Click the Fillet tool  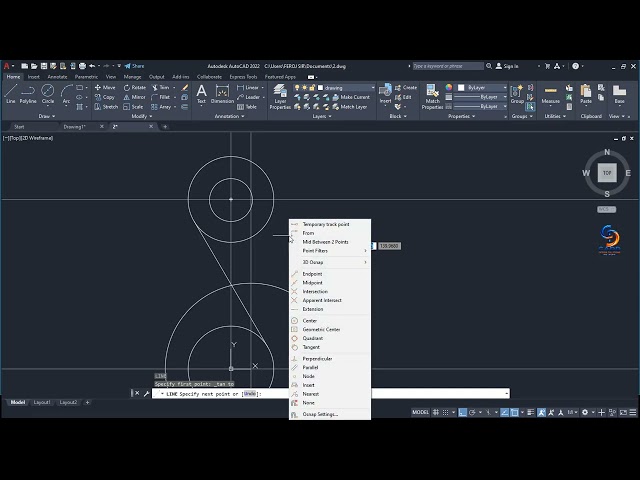coord(161,97)
